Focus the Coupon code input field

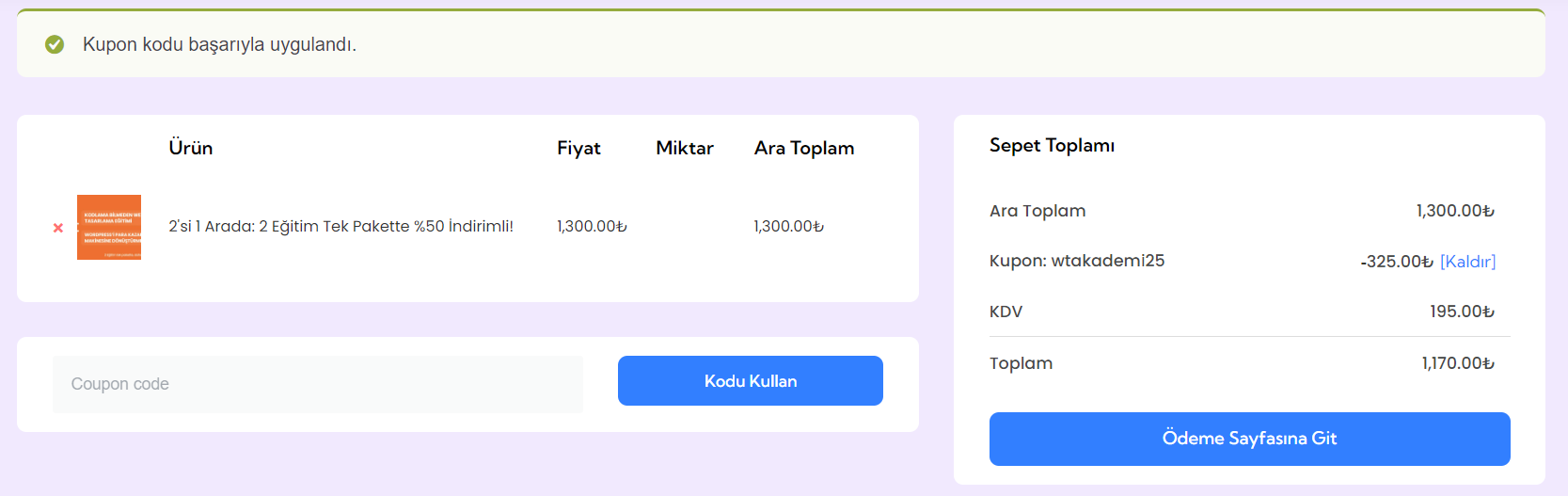318,384
